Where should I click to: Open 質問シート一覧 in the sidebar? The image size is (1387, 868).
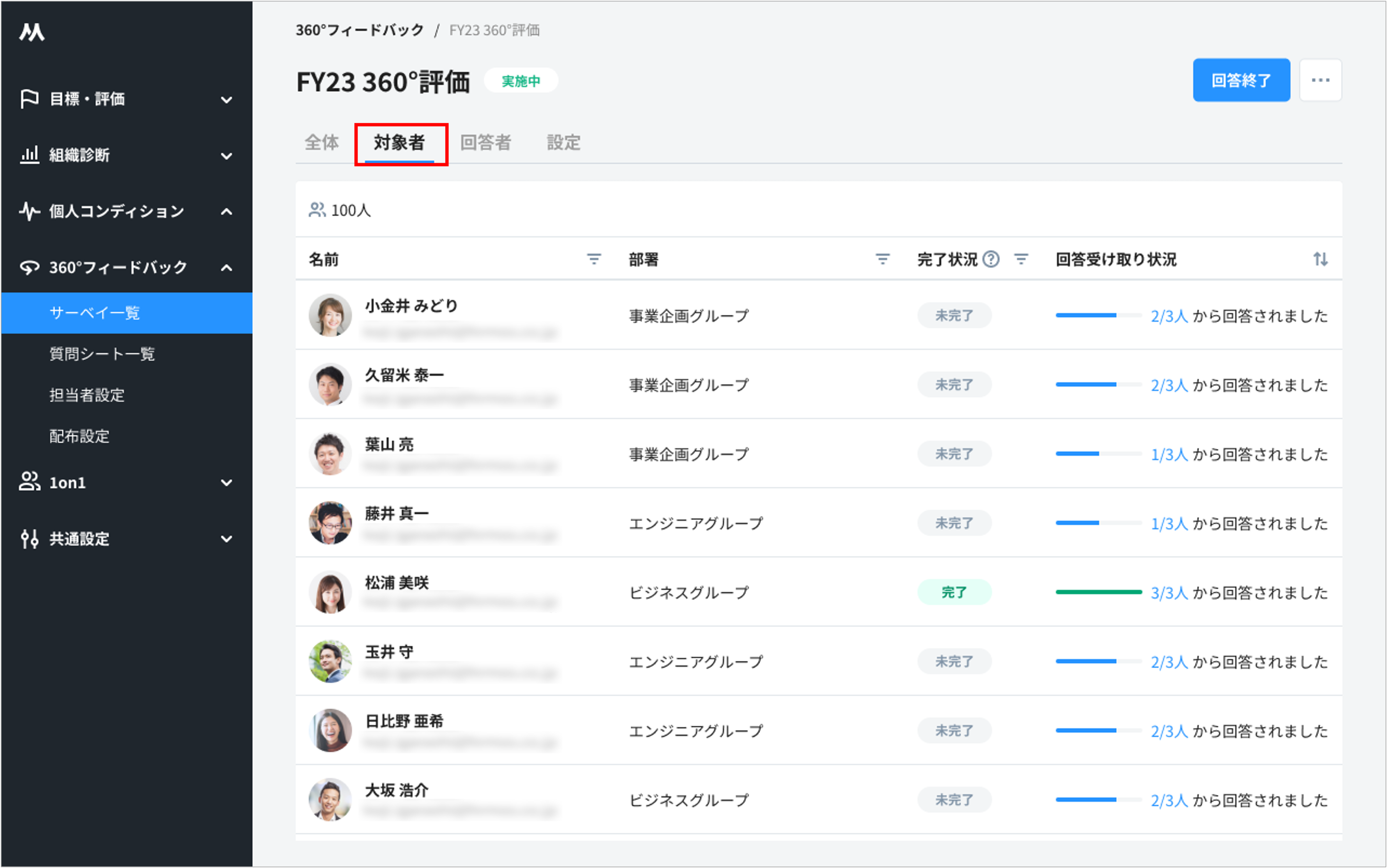[x=102, y=354]
